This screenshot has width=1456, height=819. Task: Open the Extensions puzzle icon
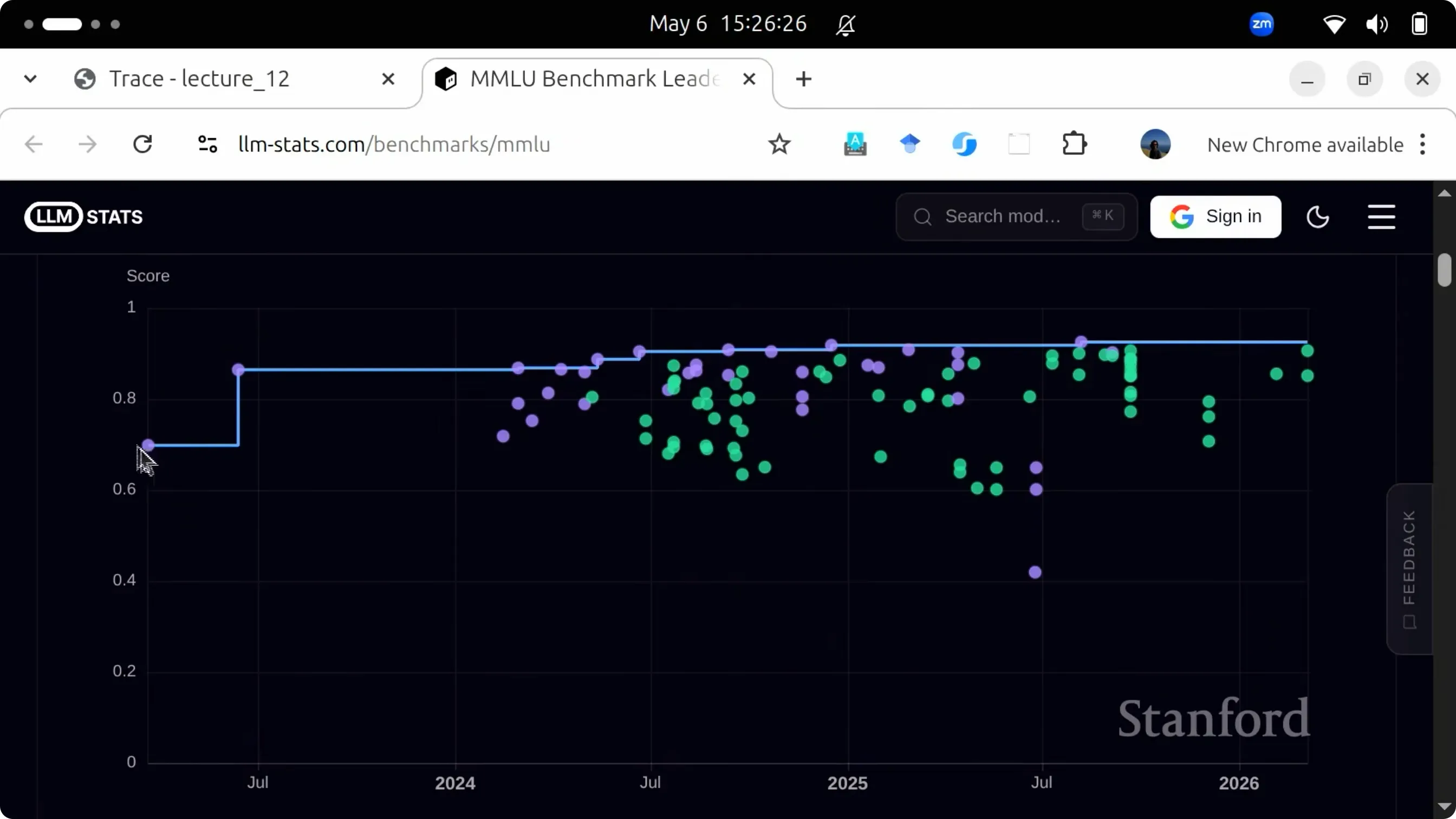(1074, 144)
